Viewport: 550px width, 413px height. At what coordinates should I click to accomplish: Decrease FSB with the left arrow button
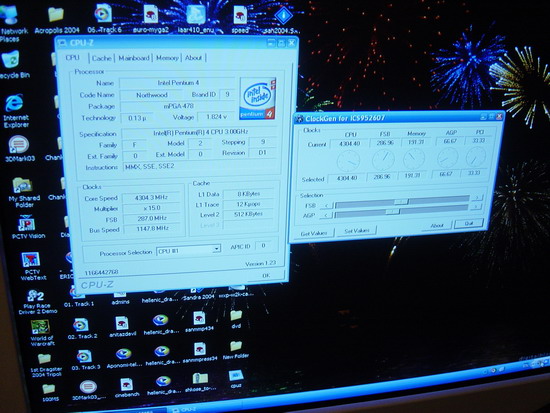point(326,205)
